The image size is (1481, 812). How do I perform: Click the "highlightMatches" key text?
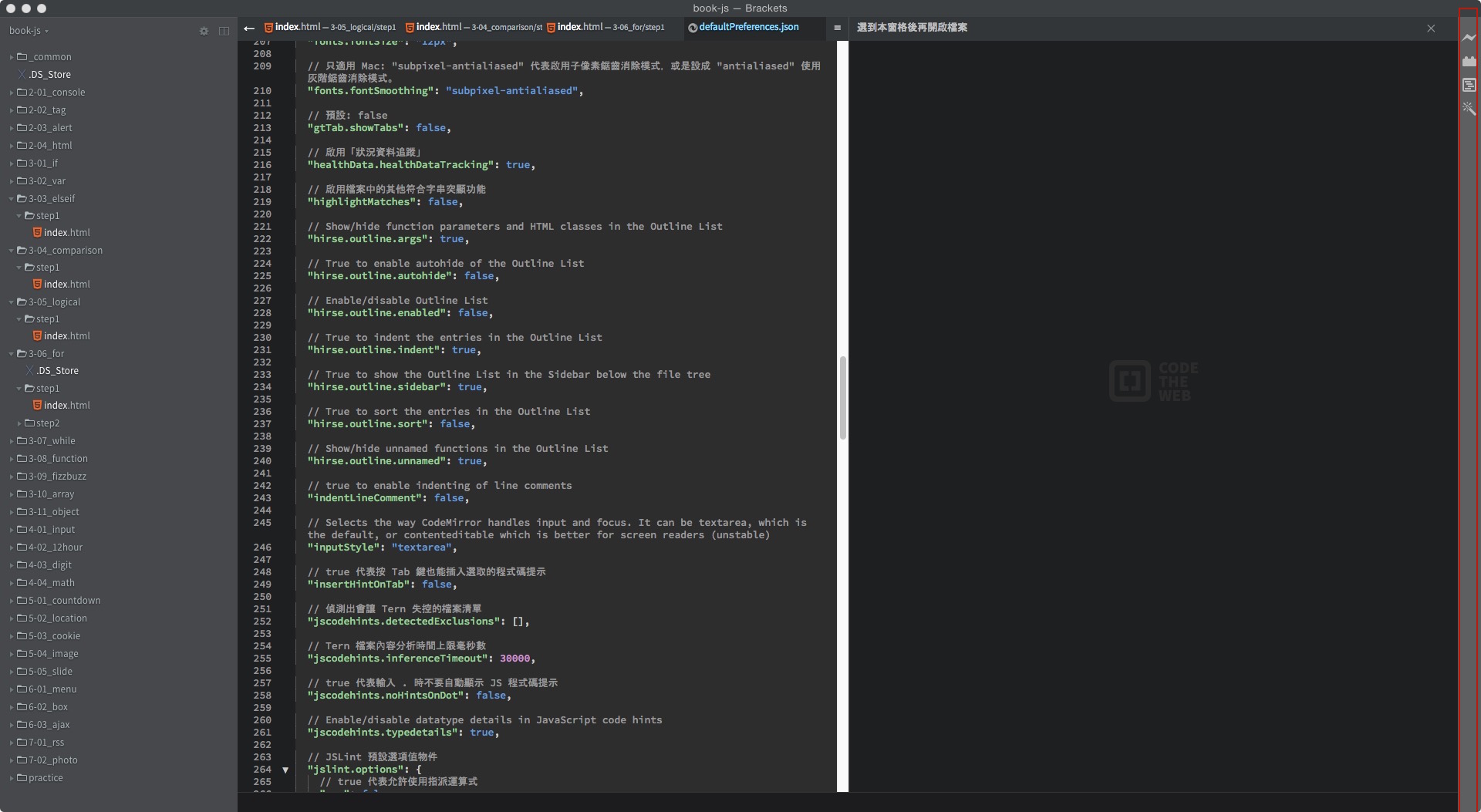coord(361,202)
